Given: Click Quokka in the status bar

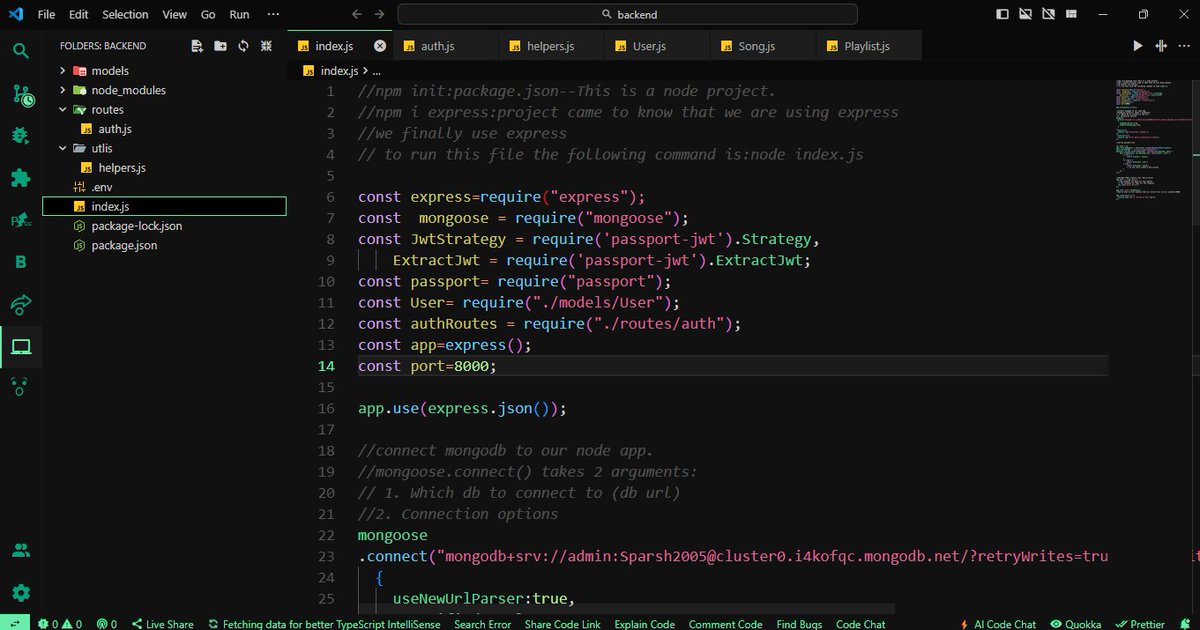Looking at the screenshot, I should click(1075, 623).
